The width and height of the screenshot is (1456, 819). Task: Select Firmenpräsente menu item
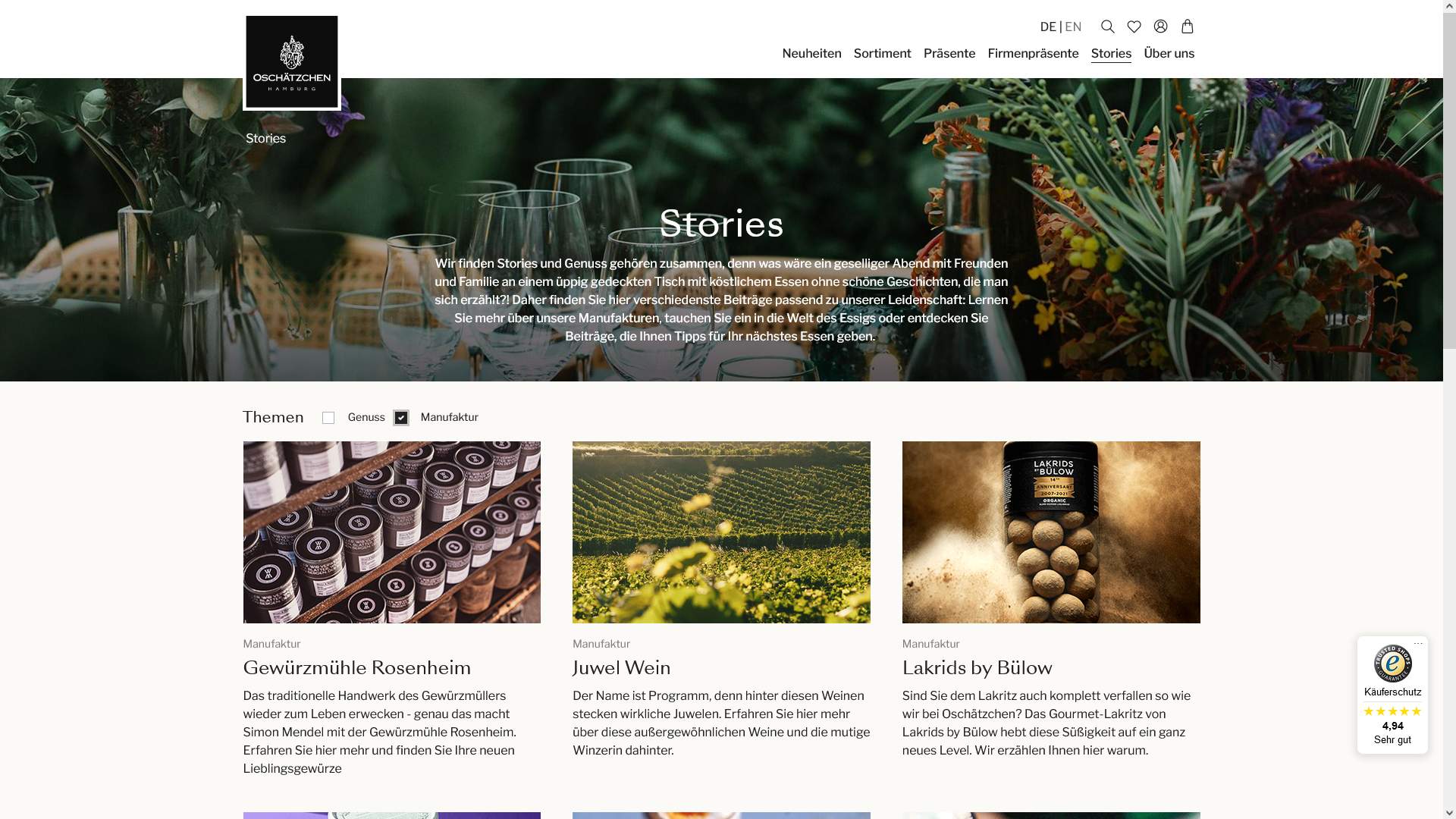(1033, 53)
